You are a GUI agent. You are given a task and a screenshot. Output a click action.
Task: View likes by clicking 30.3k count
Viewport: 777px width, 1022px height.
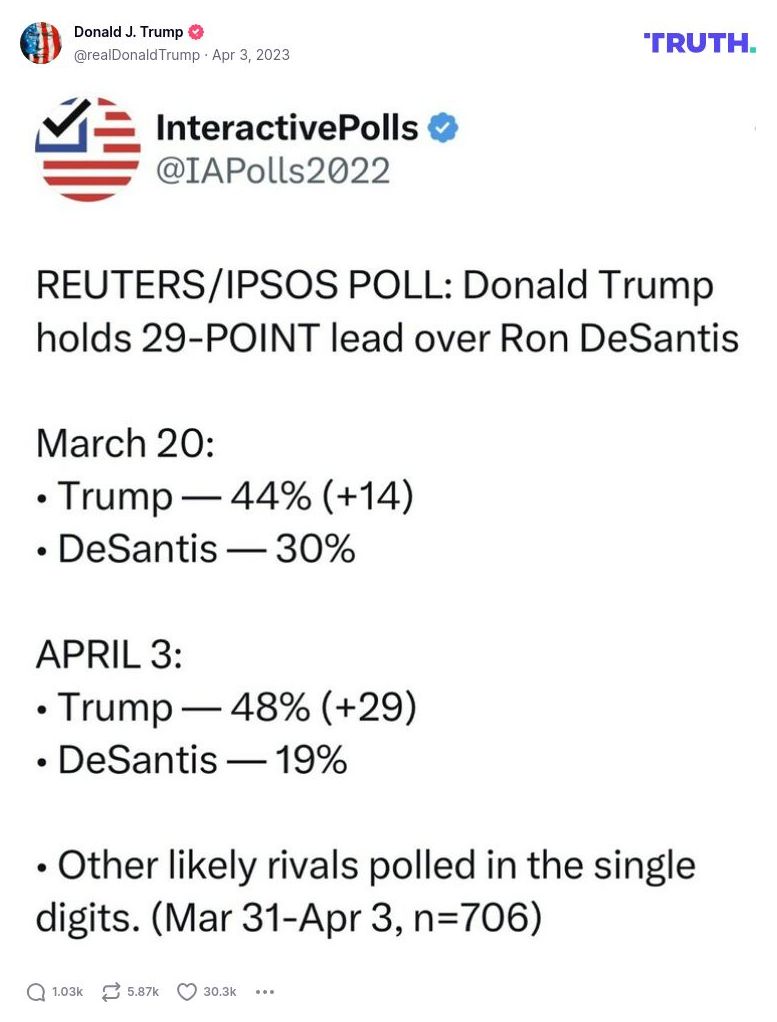click(219, 992)
